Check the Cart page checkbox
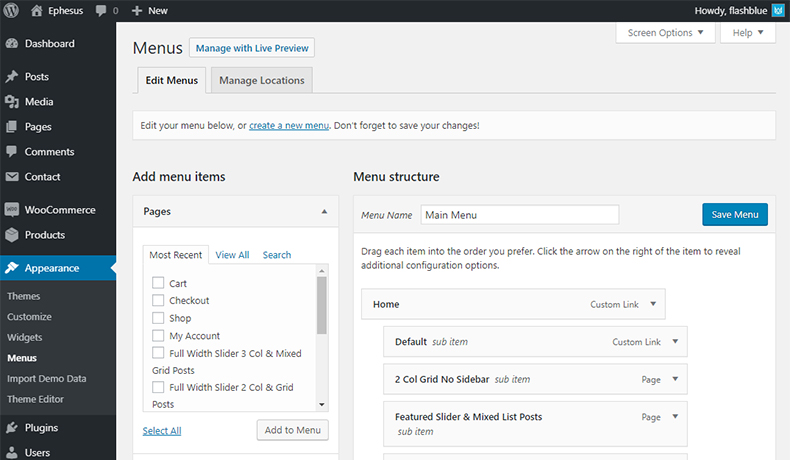This screenshot has width=790, height=460. [x=158, y=283]
